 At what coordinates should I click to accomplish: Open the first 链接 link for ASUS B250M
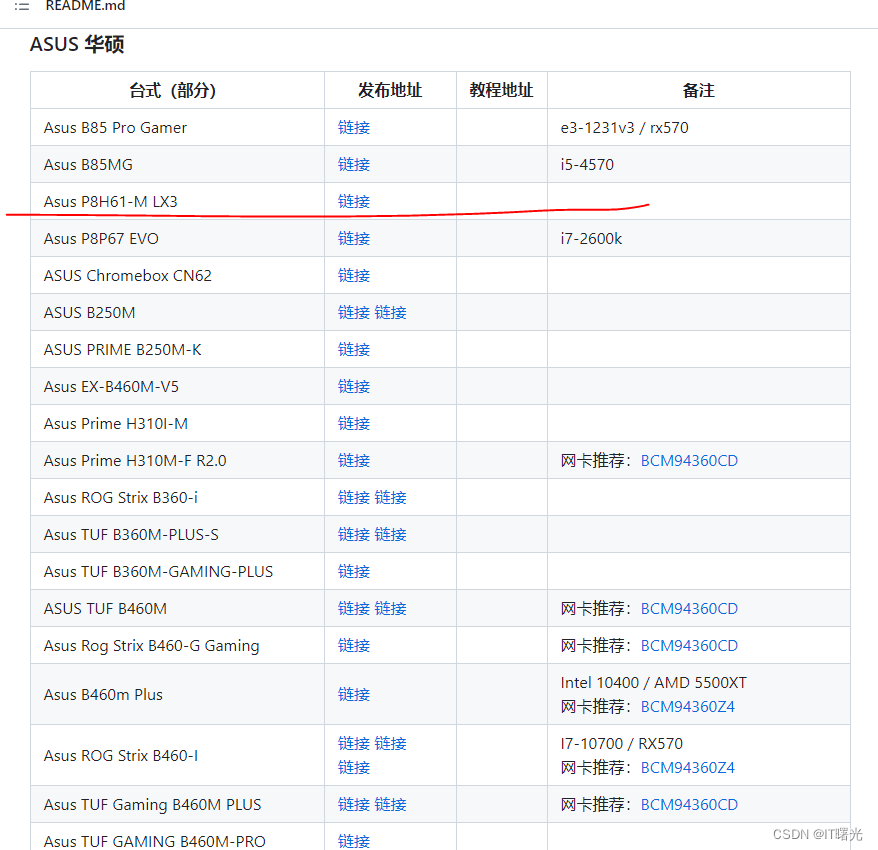[354, 312]
